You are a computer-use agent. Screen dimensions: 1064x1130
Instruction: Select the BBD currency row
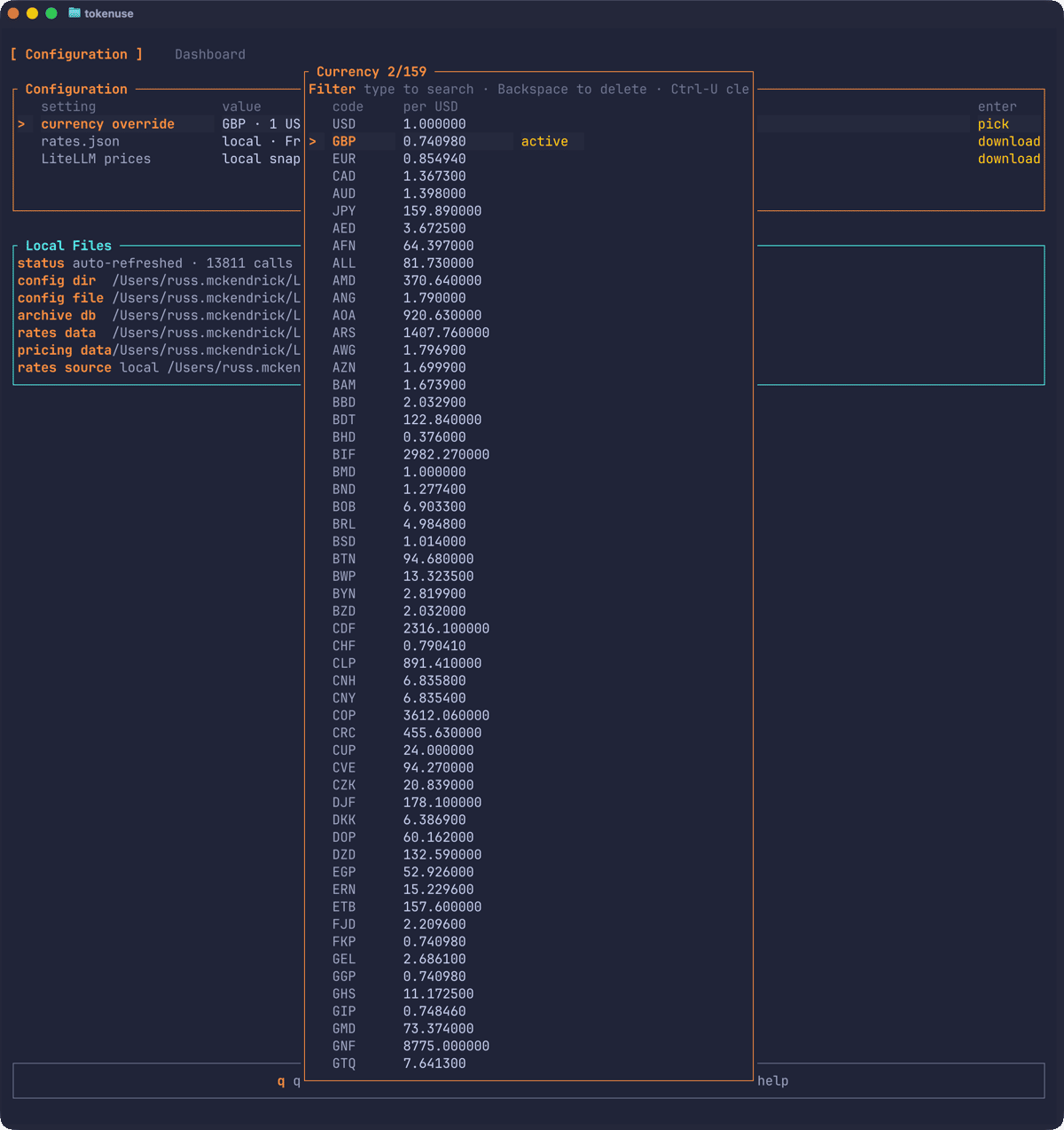(529, 402)
